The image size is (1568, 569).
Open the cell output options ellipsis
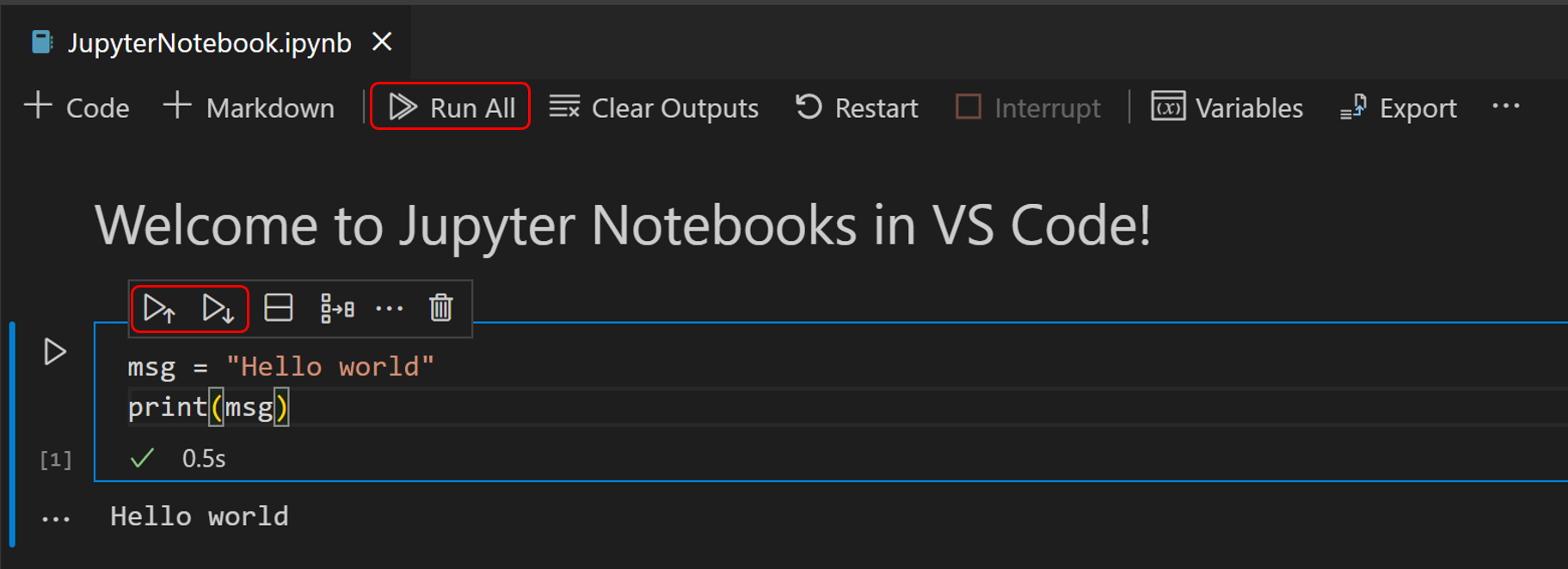click(x=56, y=519)
